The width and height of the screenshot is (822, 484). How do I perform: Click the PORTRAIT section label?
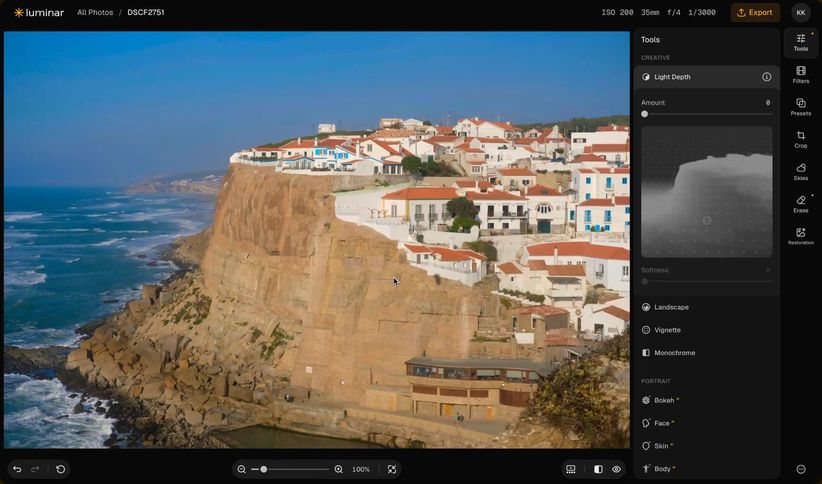point(655,381)
